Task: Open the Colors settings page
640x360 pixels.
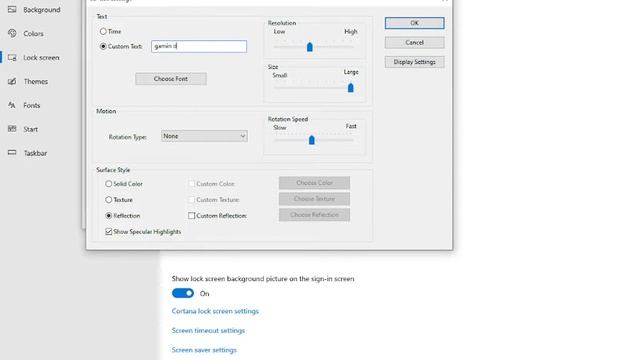Action: (33, 33)
